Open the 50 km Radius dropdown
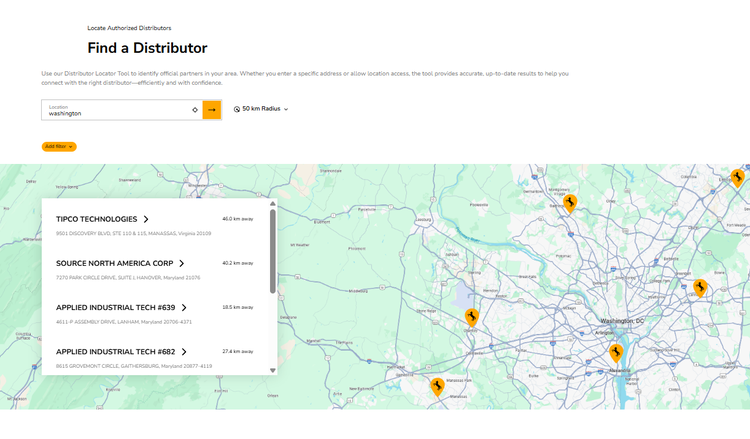 [x=261, y=109]
